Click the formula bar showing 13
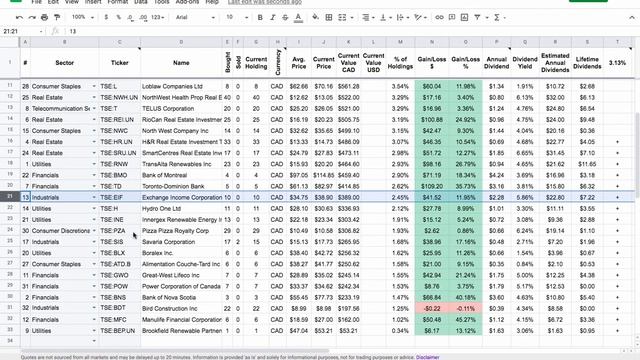 pyautogui.click(x=351, y=31)
